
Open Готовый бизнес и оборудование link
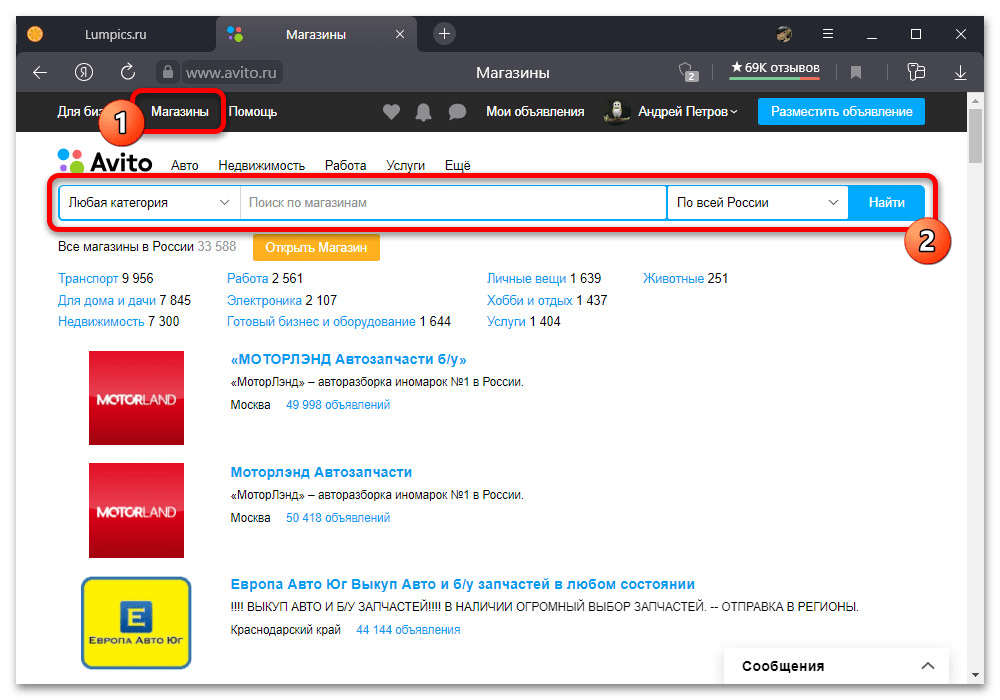[321, 321]
